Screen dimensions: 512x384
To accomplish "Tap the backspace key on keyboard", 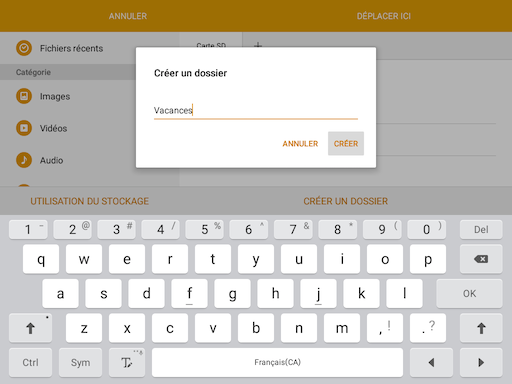I will (x=481, y=259).
